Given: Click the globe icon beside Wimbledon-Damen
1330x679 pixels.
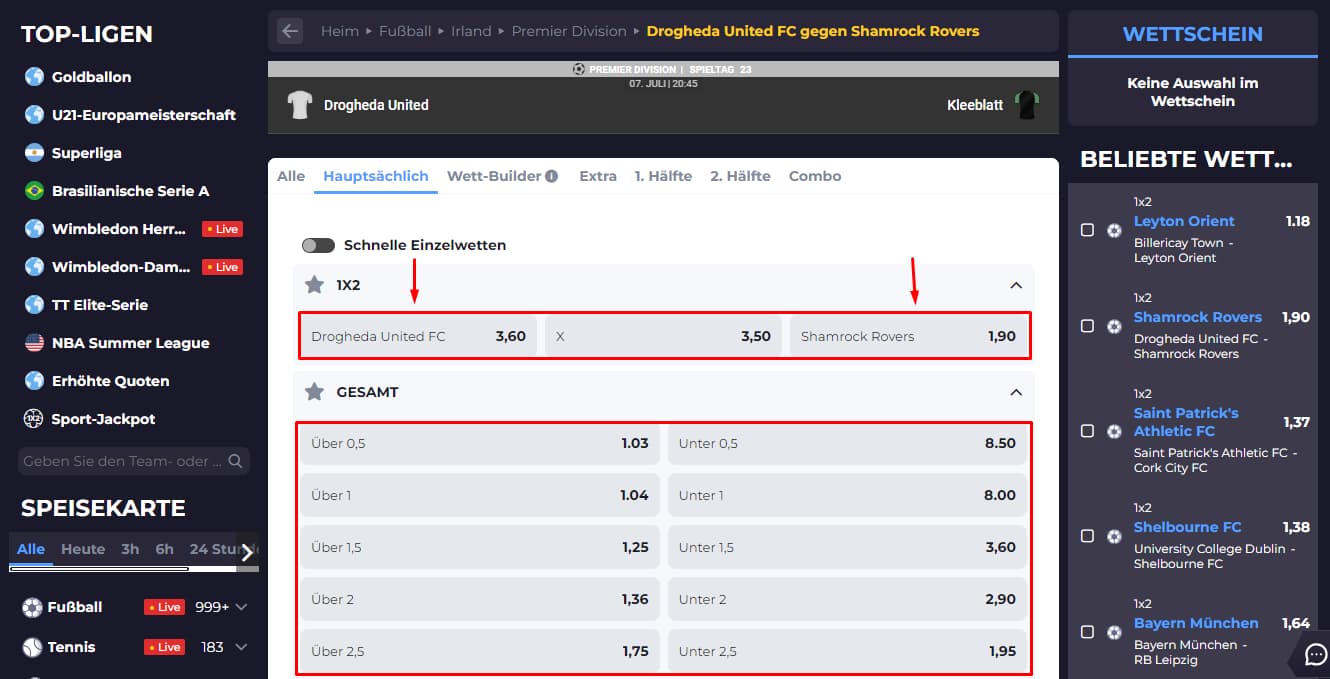Looking at the screenshot, I should (x=35, y=267).
